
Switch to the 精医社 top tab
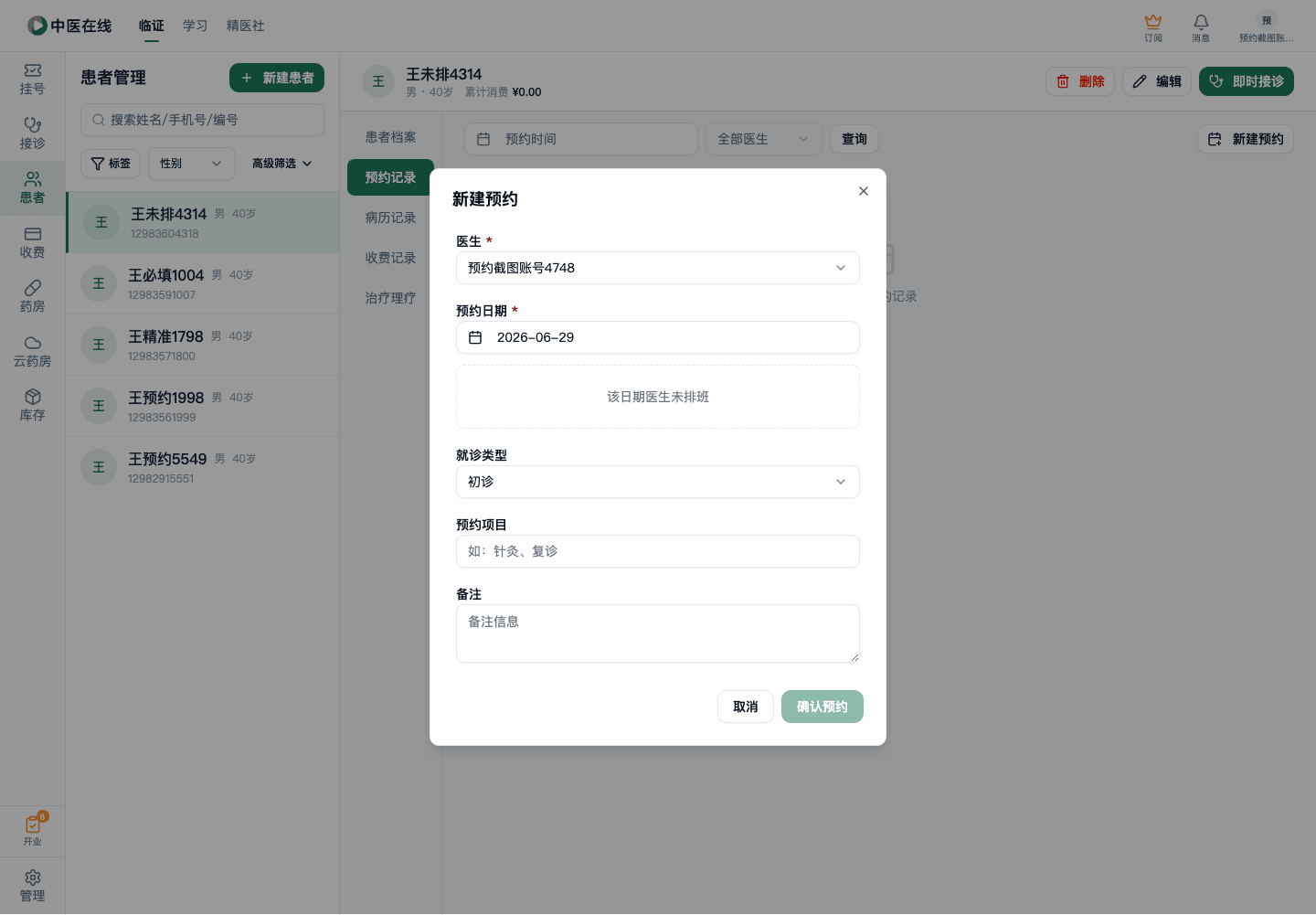click(x=246, y=26)
